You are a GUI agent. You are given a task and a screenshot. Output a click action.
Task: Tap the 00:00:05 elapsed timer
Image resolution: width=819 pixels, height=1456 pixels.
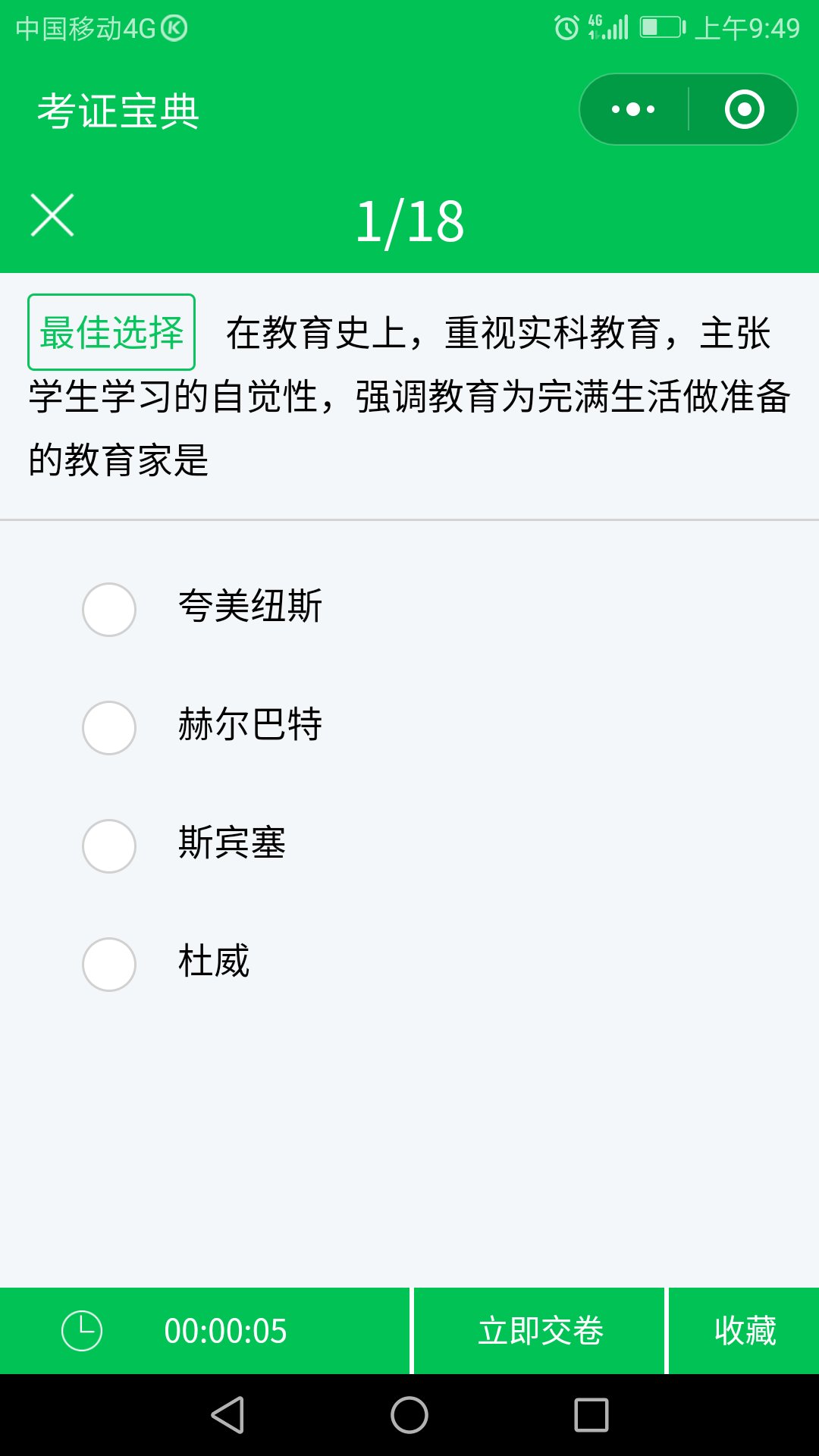coord(226,1332)
